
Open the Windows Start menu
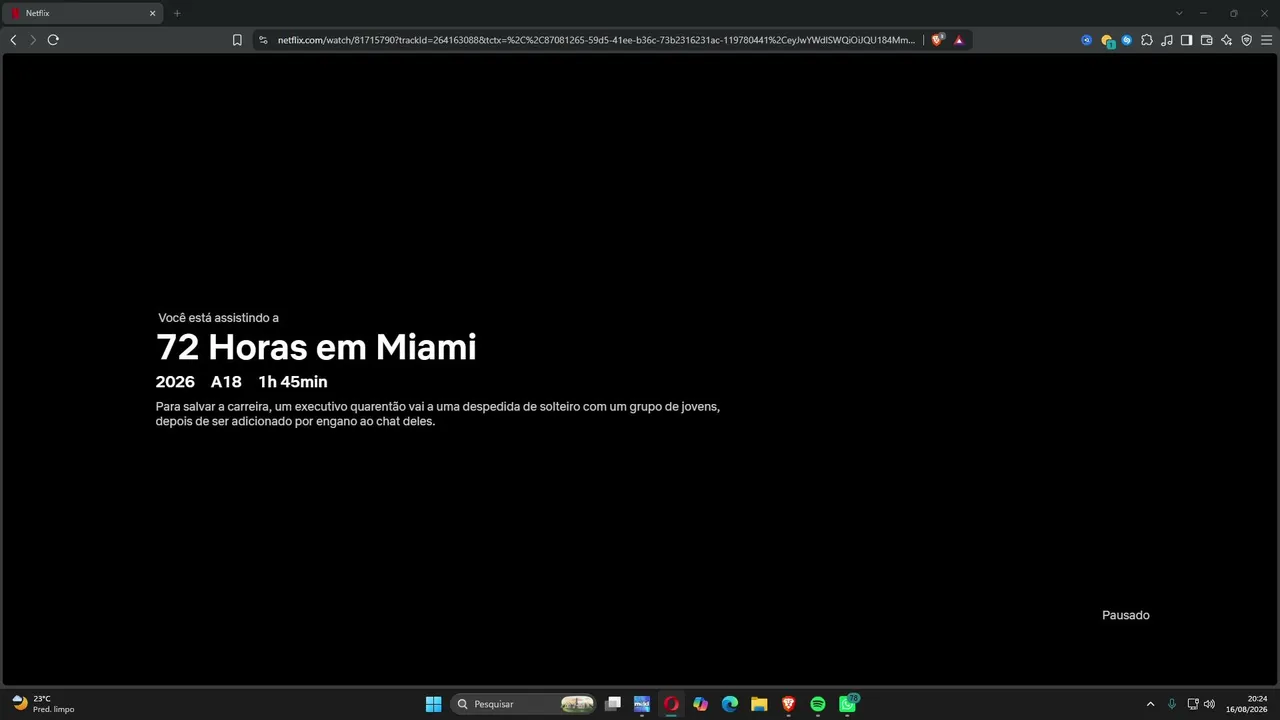tap(433, 704)
